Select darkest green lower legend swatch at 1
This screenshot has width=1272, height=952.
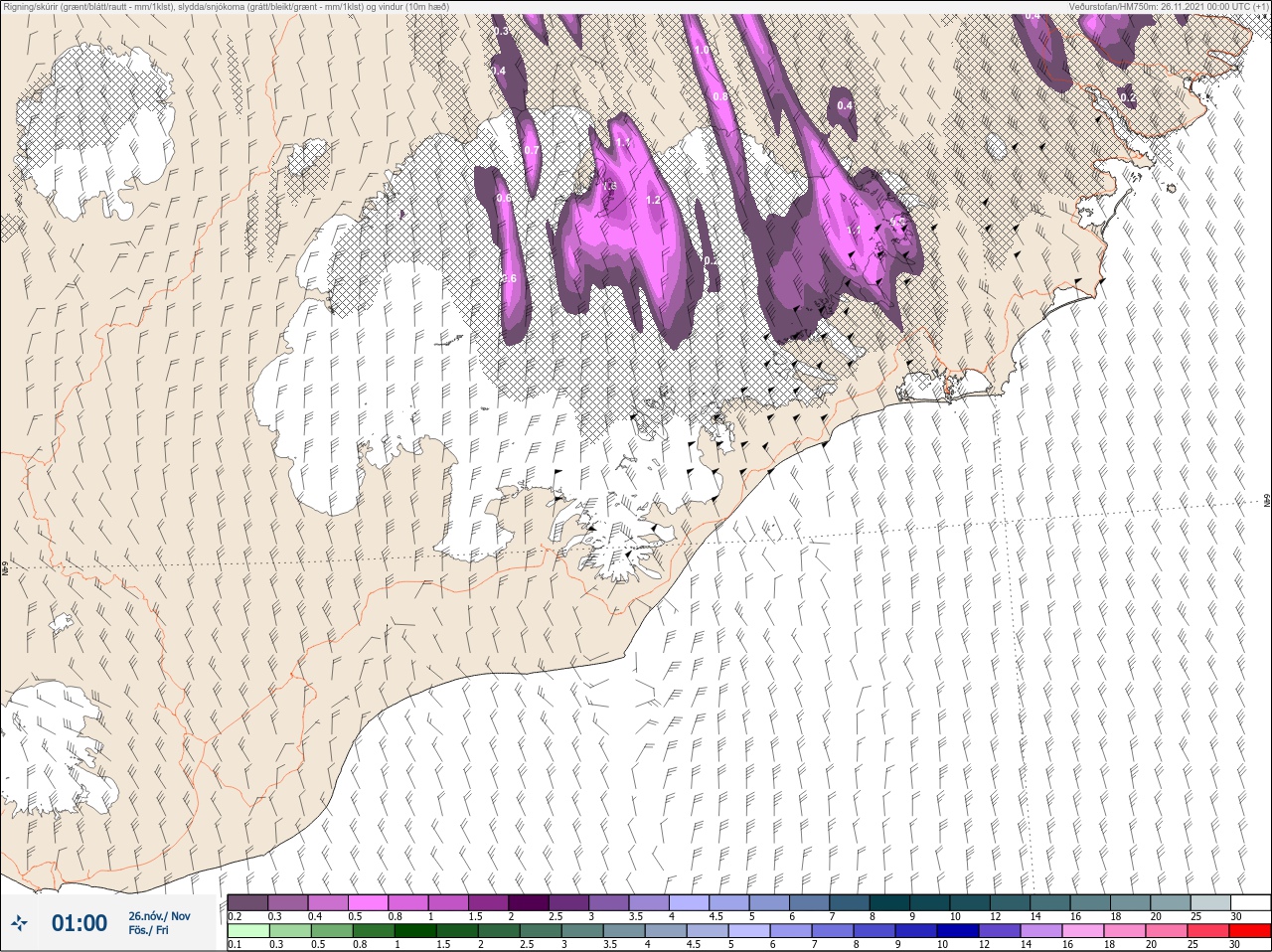413,931
